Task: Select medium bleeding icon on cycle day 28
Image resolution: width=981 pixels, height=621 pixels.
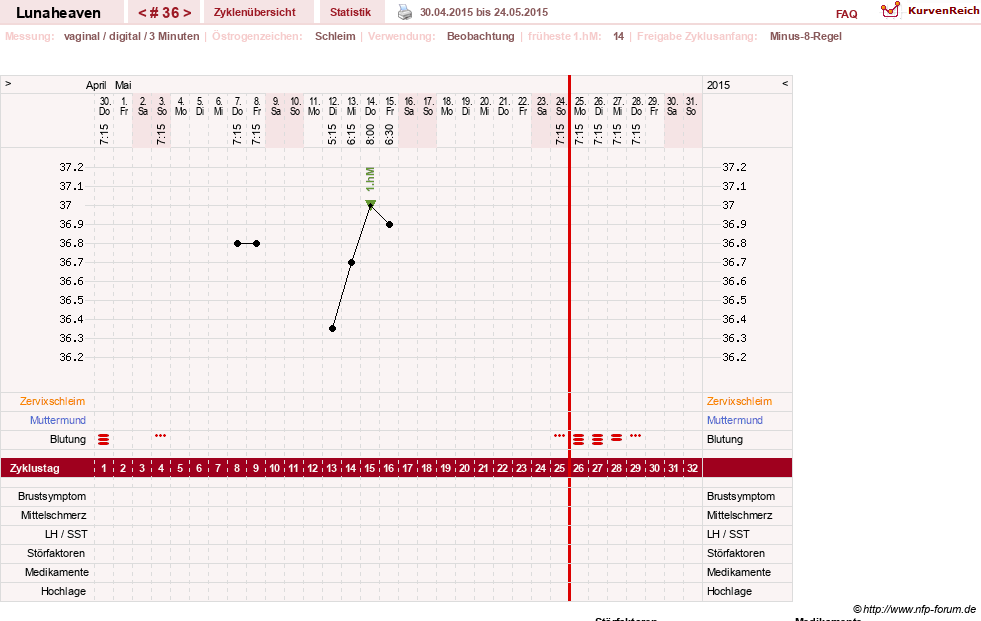Action: pyautogui.click(x=616, y=438)
